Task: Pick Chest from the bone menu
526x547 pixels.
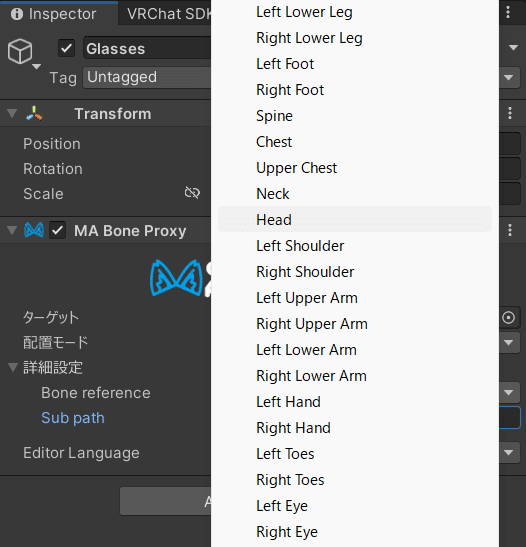Action: tap(355, 142)
